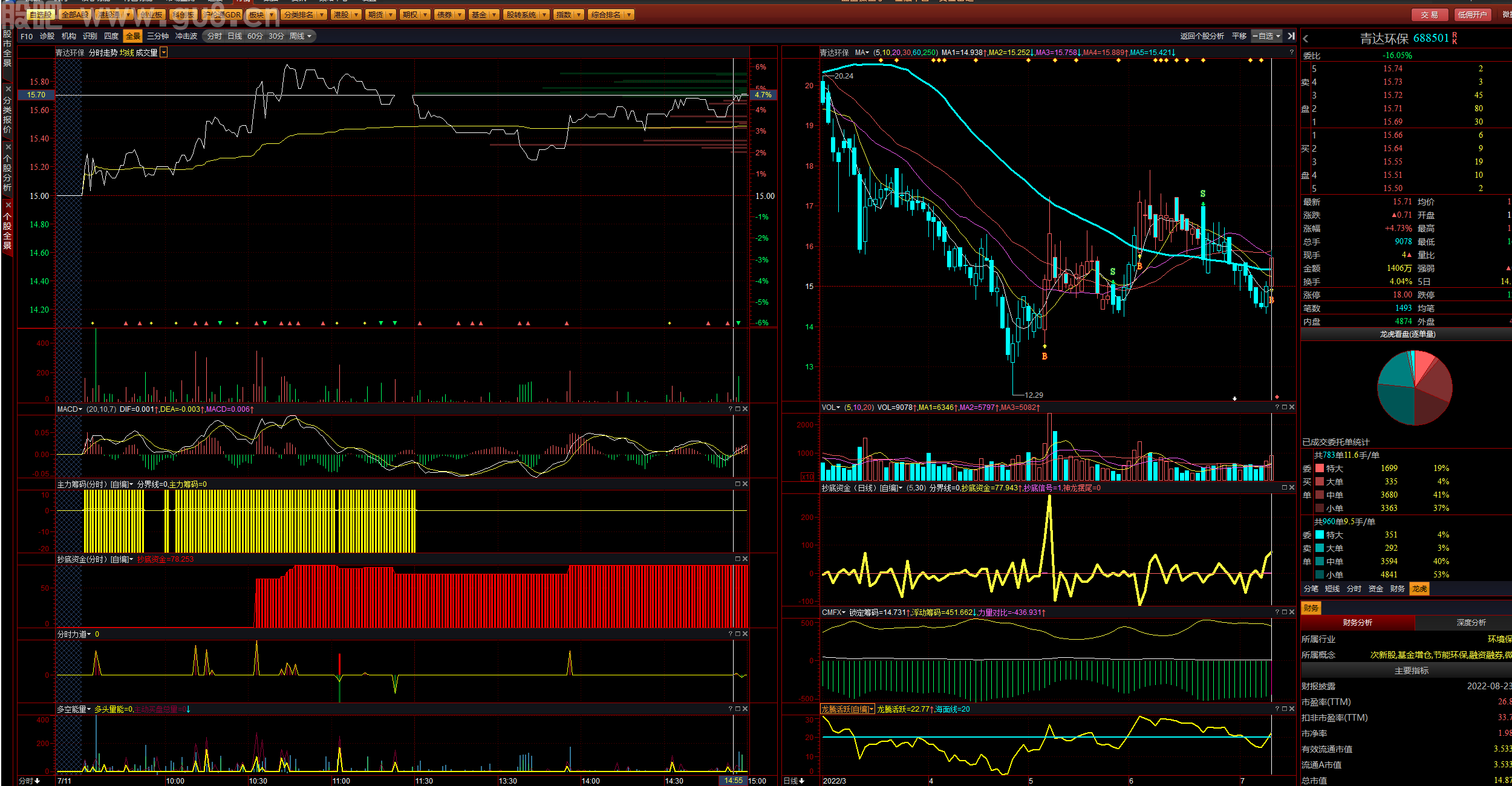Switch chart period to 日线

[235, 36]
